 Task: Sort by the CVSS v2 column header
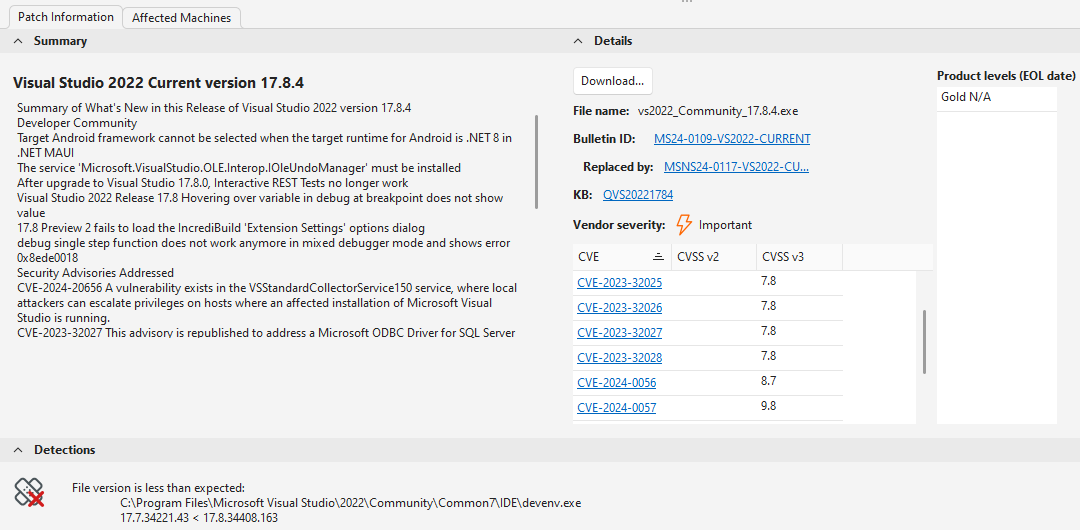point(713,257)
